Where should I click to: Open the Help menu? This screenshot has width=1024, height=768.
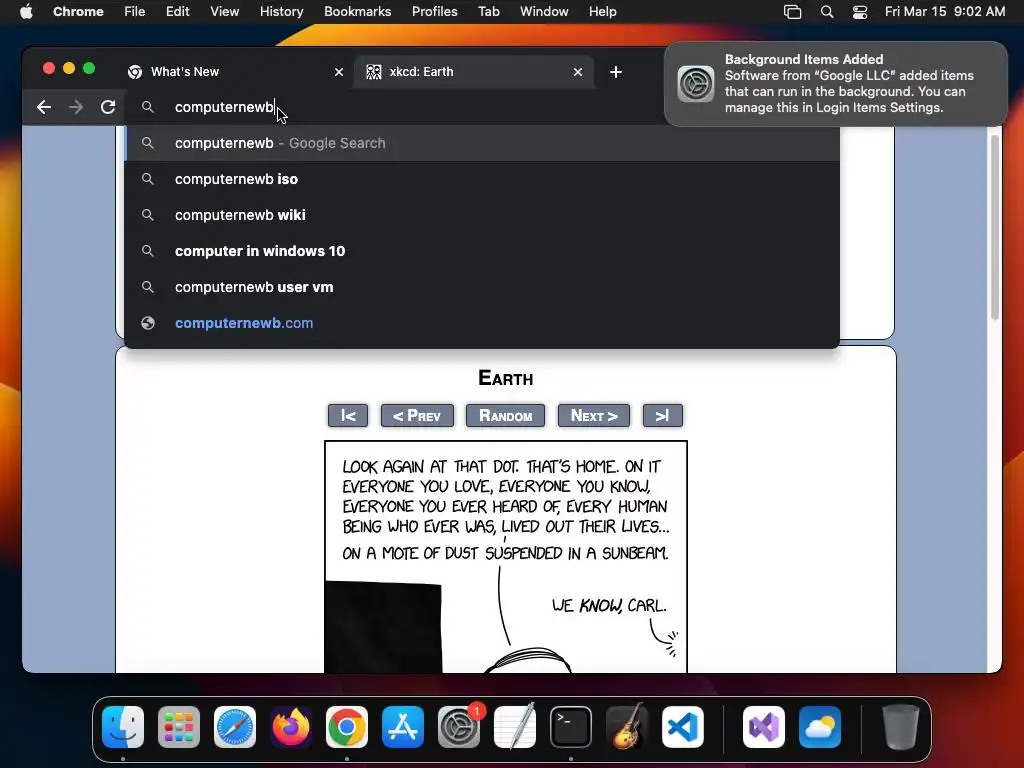(x=602, y=12)
